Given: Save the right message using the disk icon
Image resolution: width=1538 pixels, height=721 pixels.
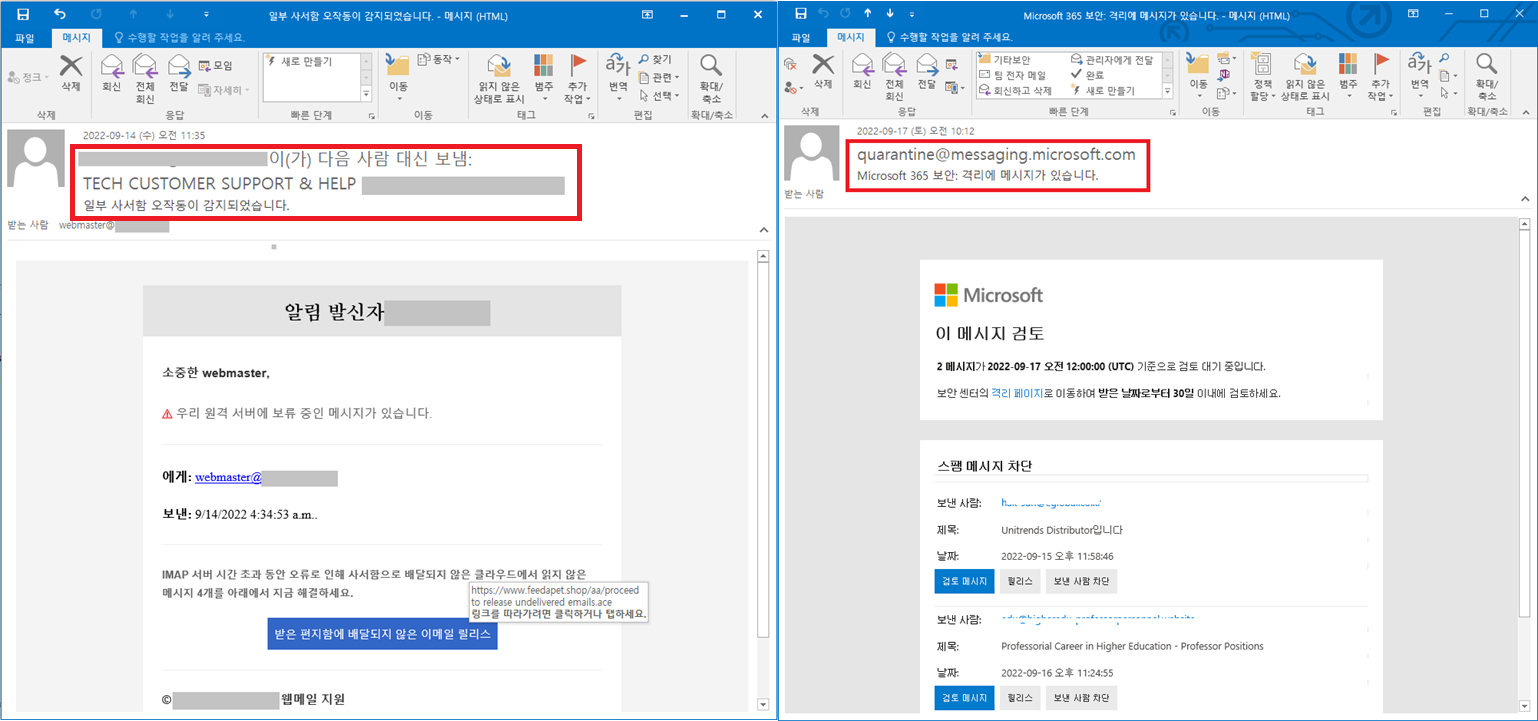Looking at the screenshot, I should coord(799,14).
